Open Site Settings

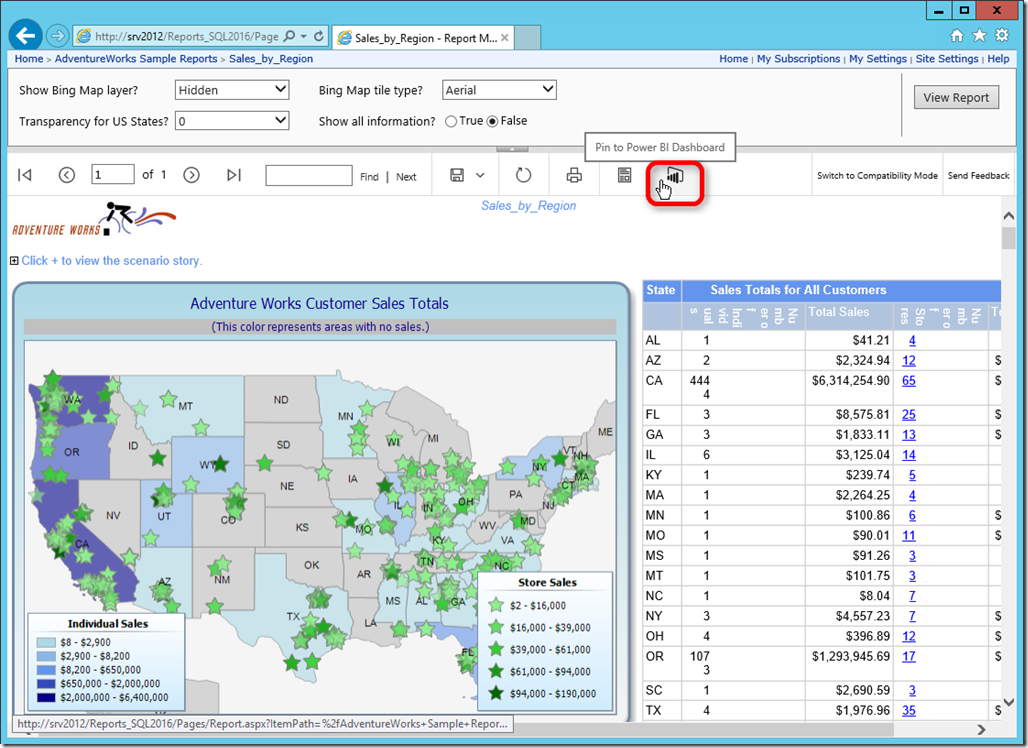[947, 58]
